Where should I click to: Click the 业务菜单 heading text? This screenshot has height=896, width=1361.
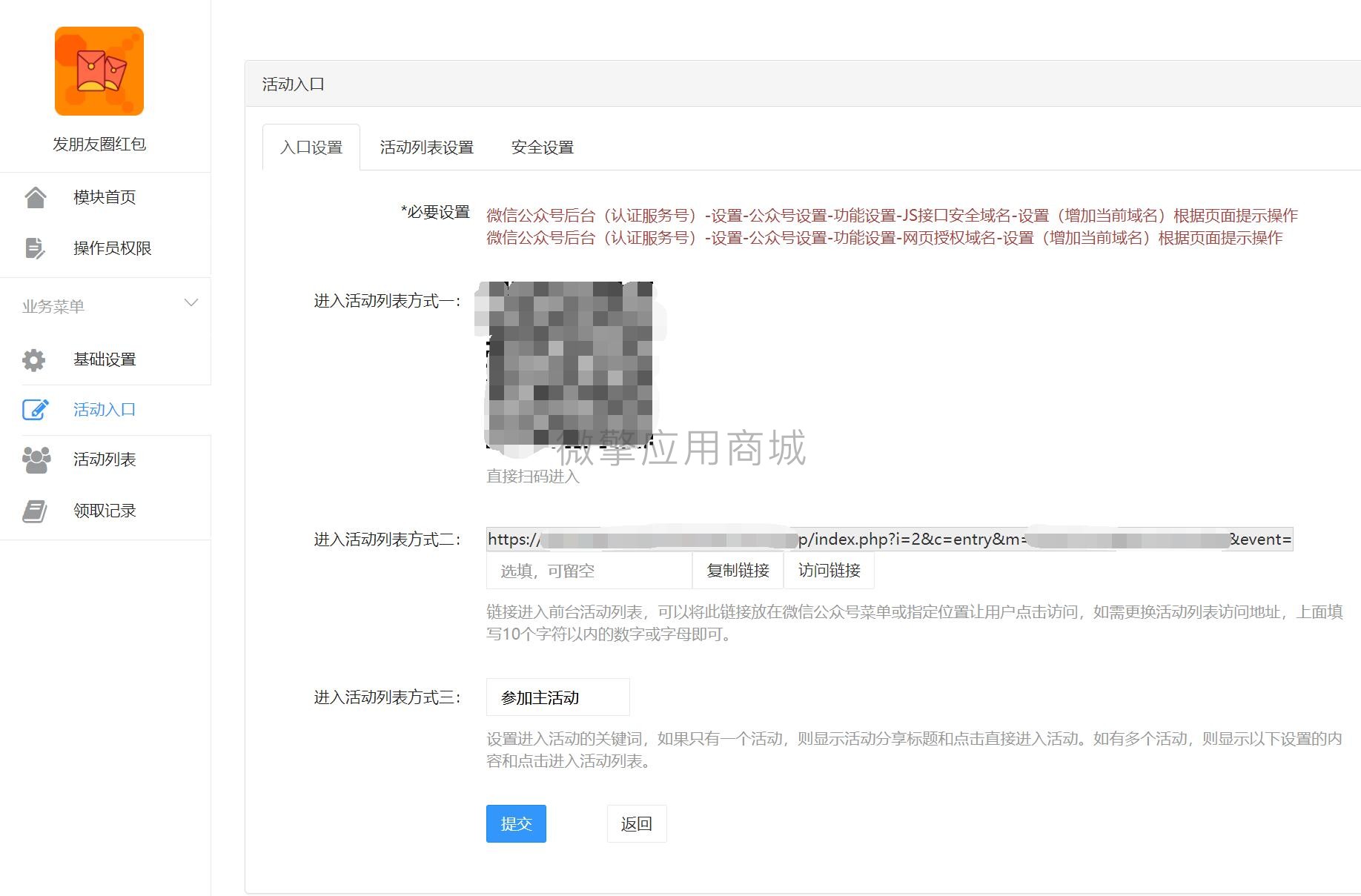coord(53,306)
